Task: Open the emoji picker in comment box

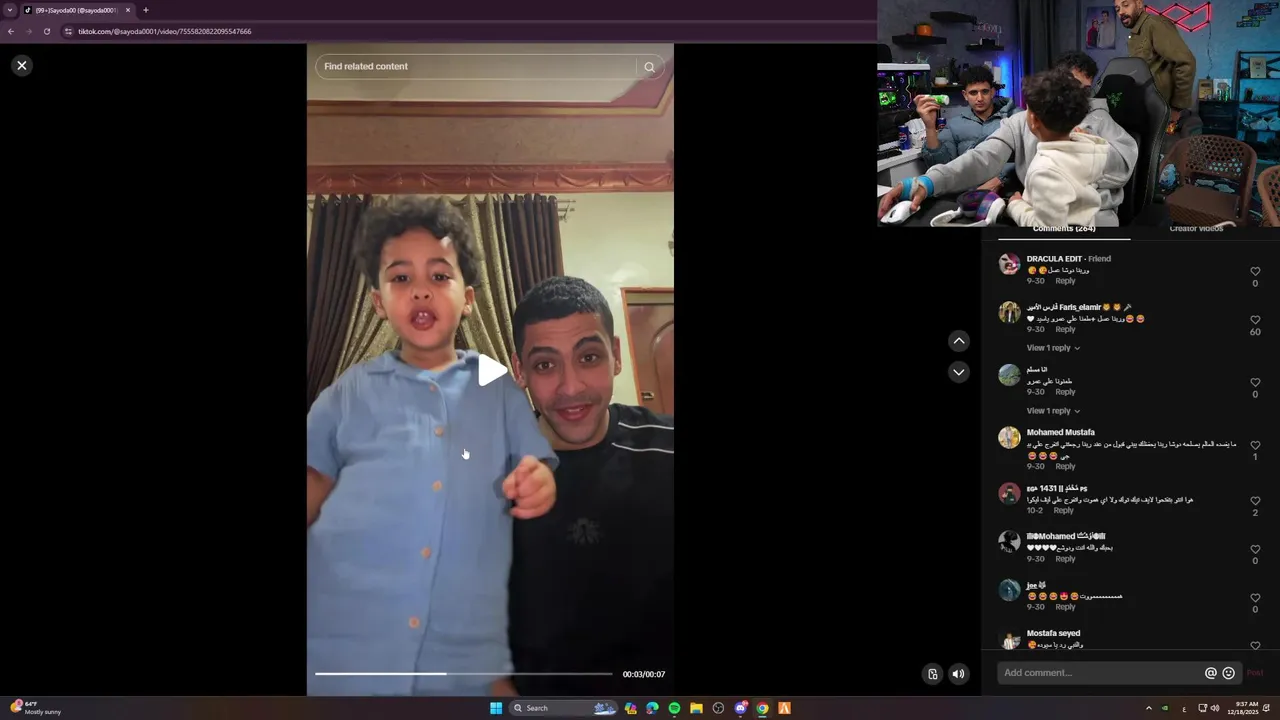Action: [x=1228, y=673]
